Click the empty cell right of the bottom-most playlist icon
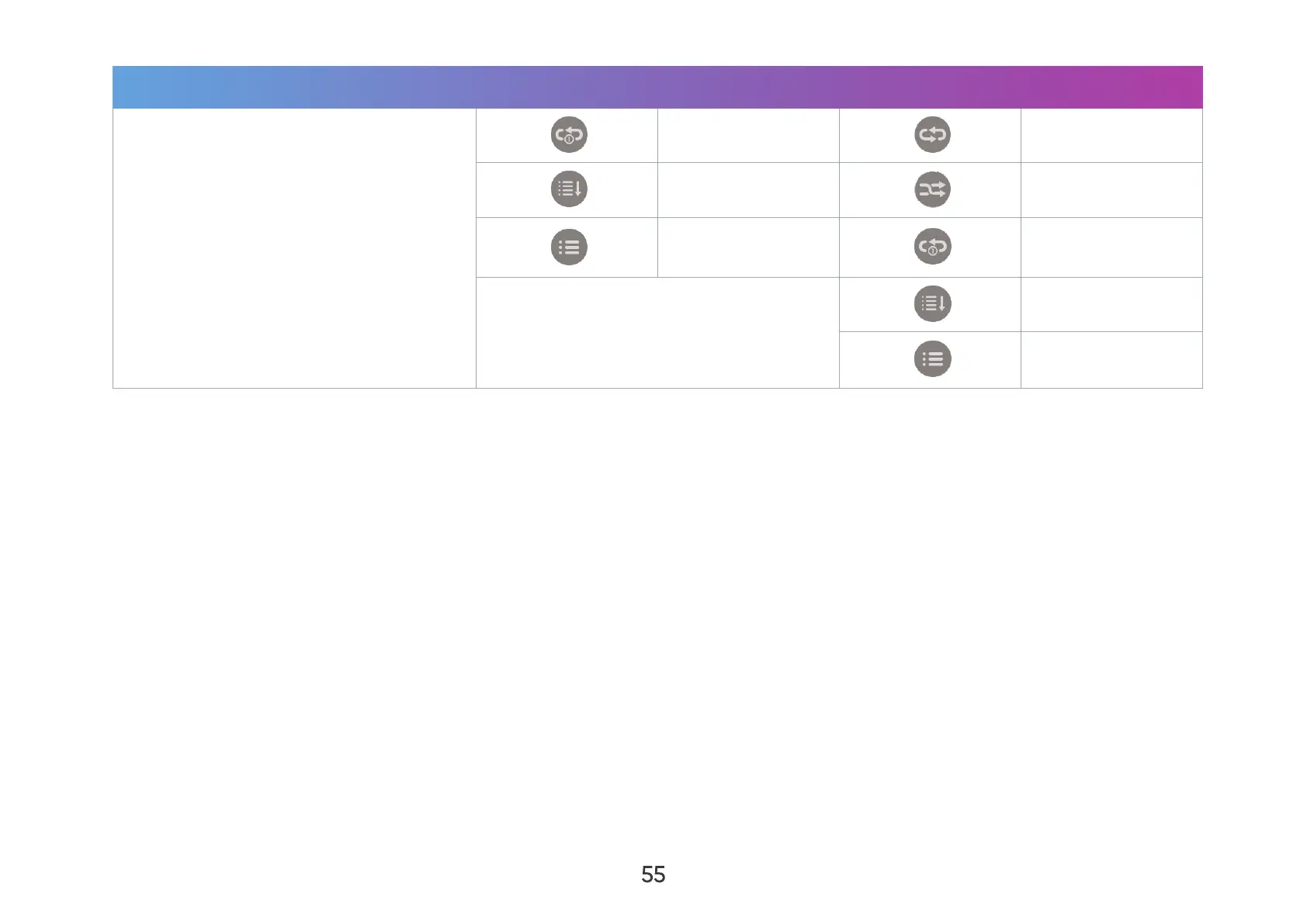Screen dimensions: 1307x924 1111,360
